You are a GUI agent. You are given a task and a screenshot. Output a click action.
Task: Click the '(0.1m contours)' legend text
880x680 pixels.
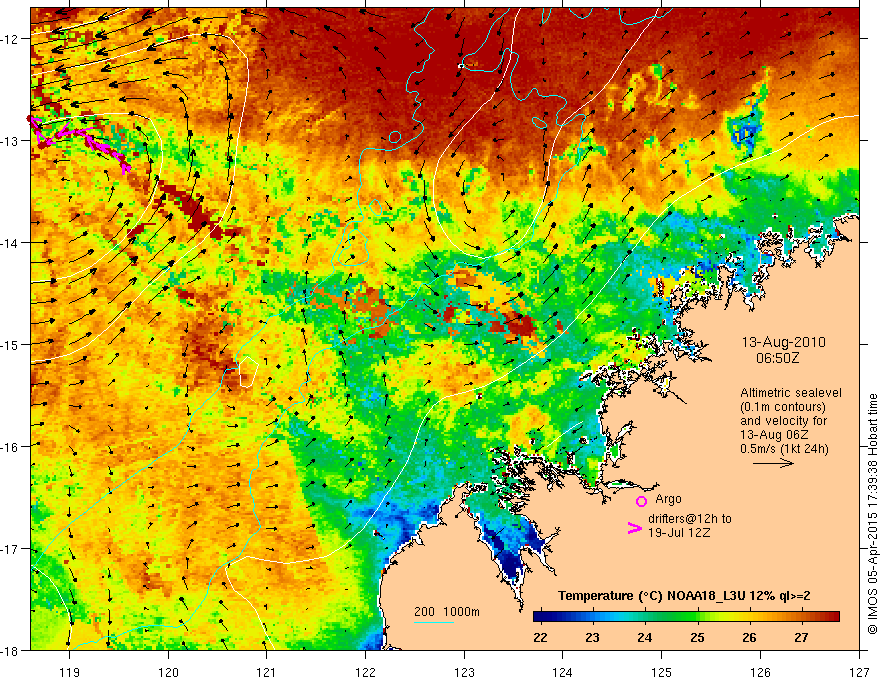point(783,407)
